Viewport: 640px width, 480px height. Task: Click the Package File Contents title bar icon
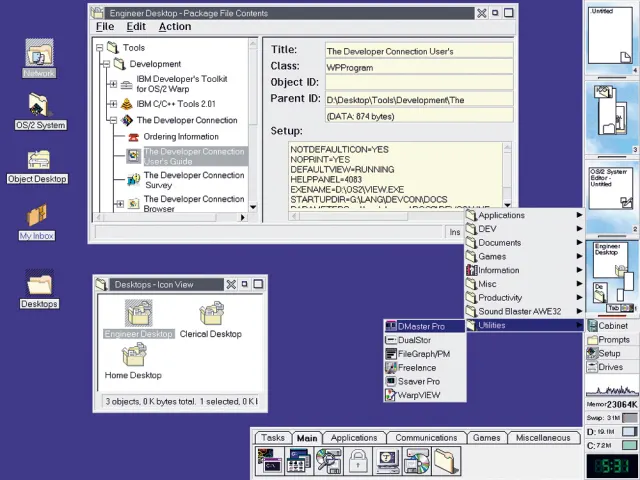[x=97, y=13]
